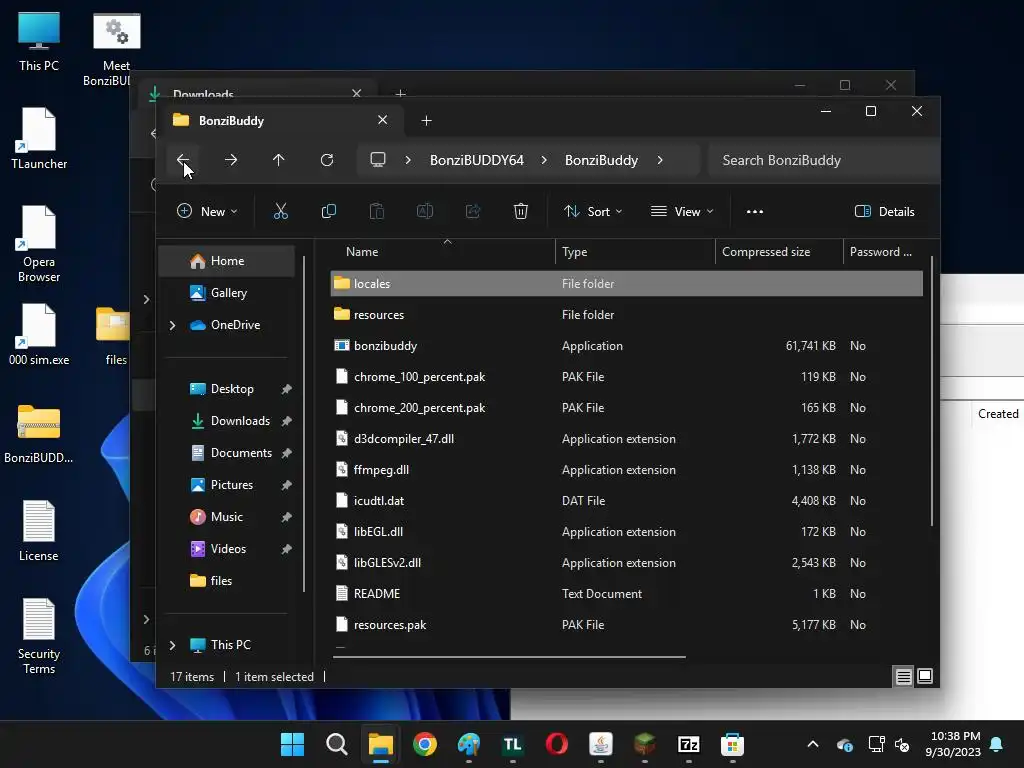The image size is (1024, 768).
Task: Open the New dropdown menu
Action: [207, 212]
